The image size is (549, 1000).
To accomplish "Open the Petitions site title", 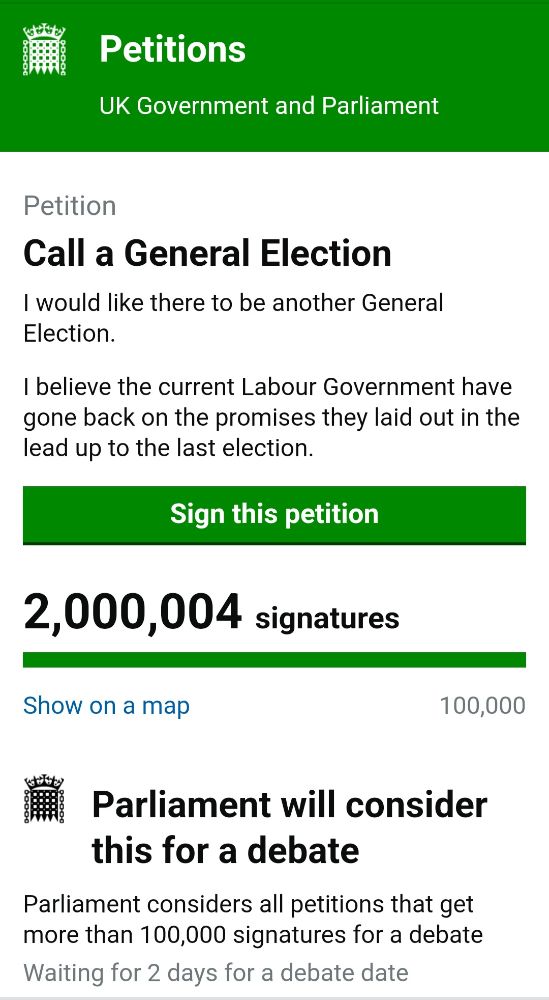I will tap(172, 49).
